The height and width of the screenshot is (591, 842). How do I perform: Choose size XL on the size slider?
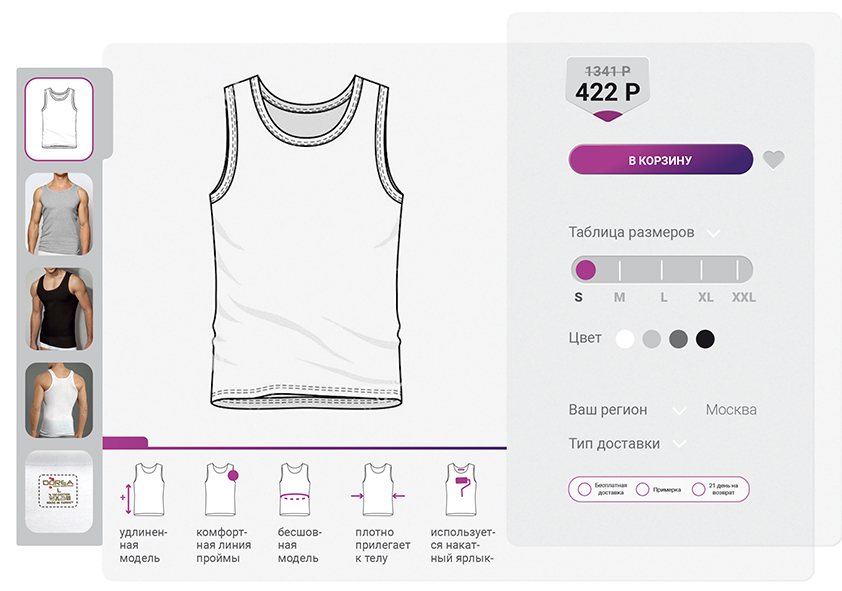coord(705,270)
